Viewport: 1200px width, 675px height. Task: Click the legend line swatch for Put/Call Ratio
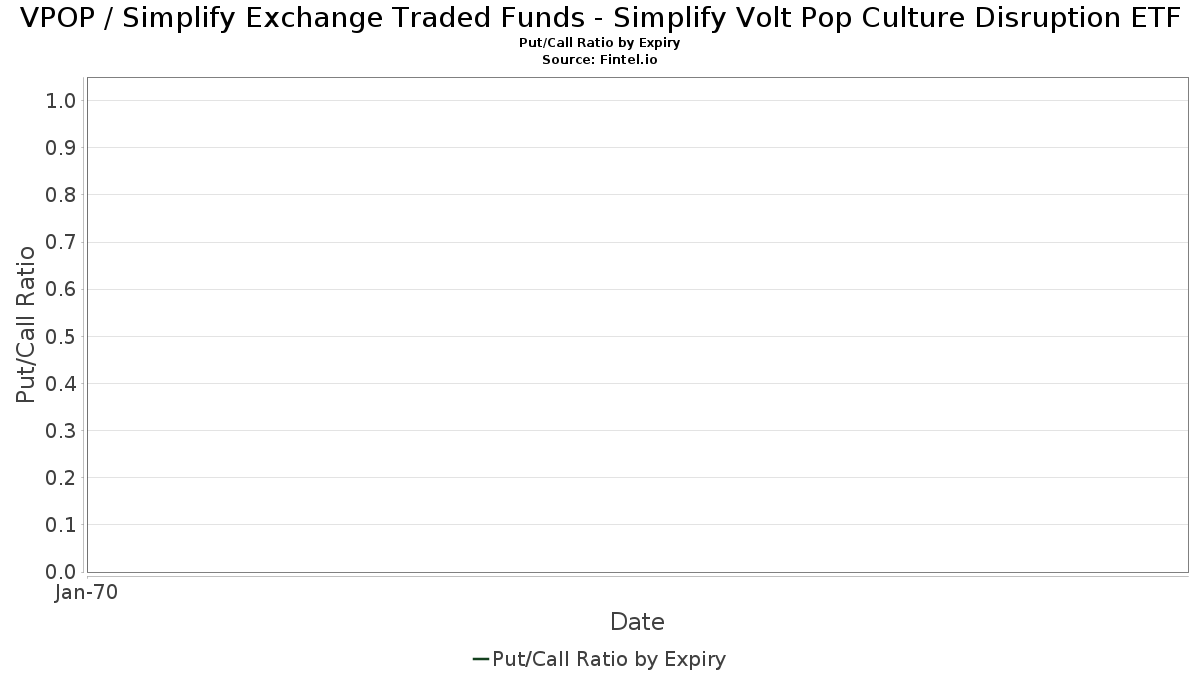(480, 659)
